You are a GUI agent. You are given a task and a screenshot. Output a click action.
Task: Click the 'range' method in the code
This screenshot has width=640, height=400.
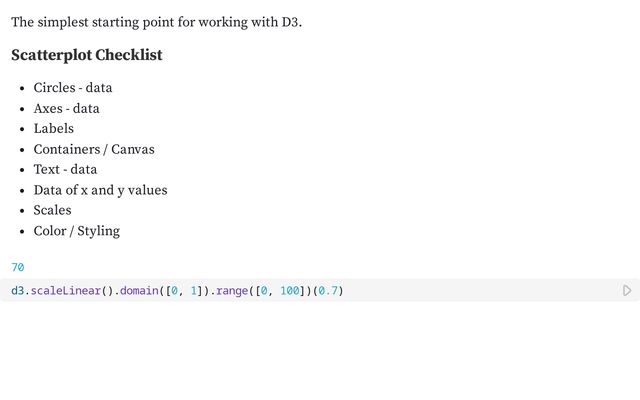tap(232, 291)
